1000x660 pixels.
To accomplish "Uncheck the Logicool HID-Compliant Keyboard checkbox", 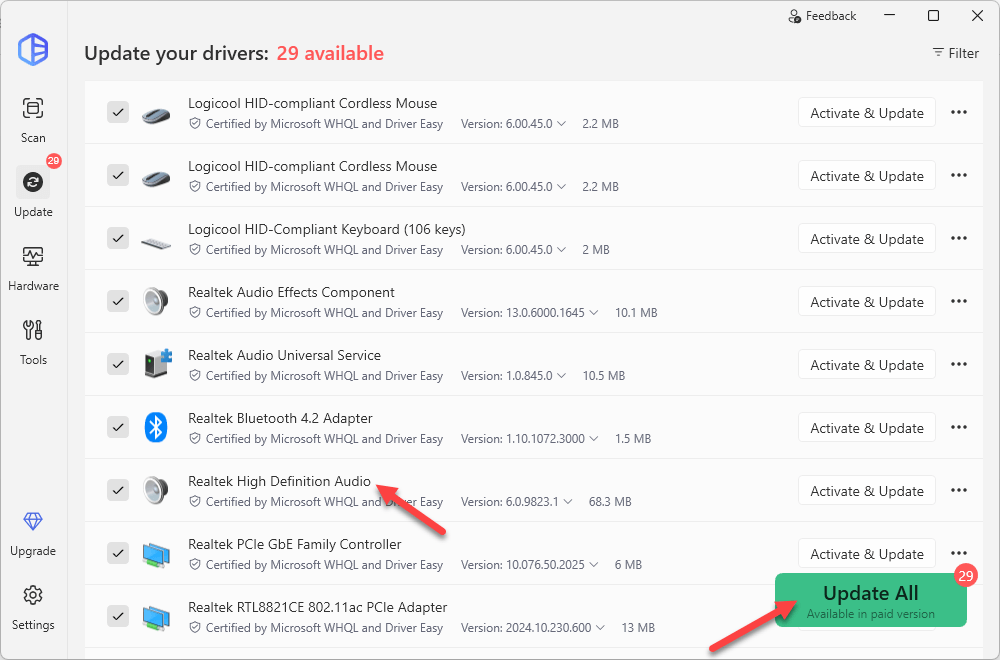I will (x=118, y=238).
